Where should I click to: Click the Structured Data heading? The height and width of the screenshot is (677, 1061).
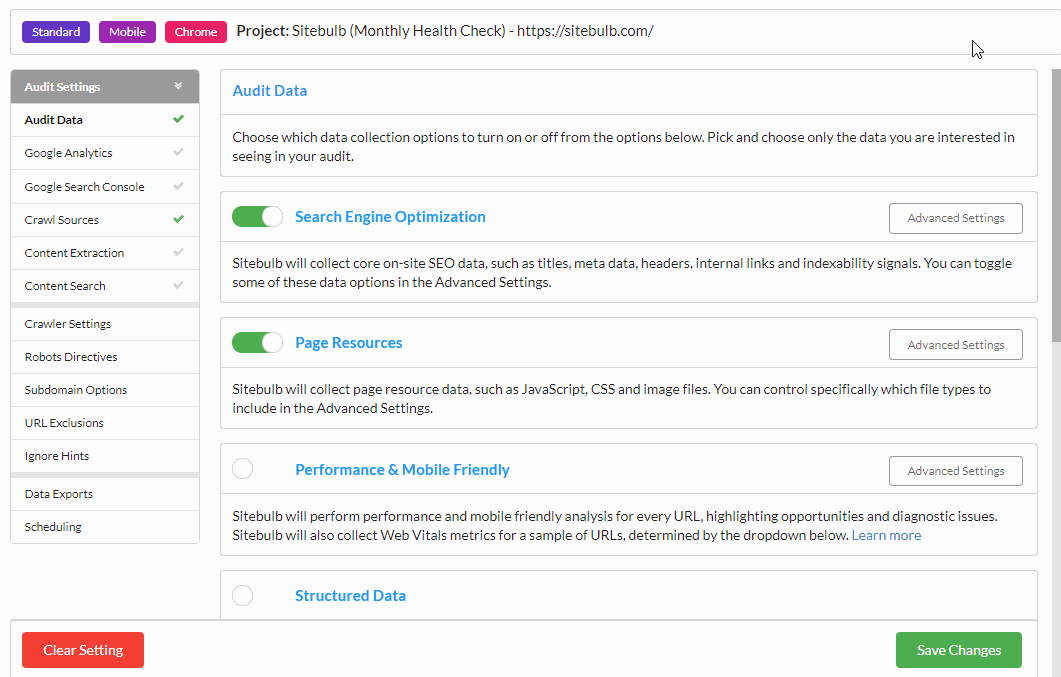coord(351,596)
